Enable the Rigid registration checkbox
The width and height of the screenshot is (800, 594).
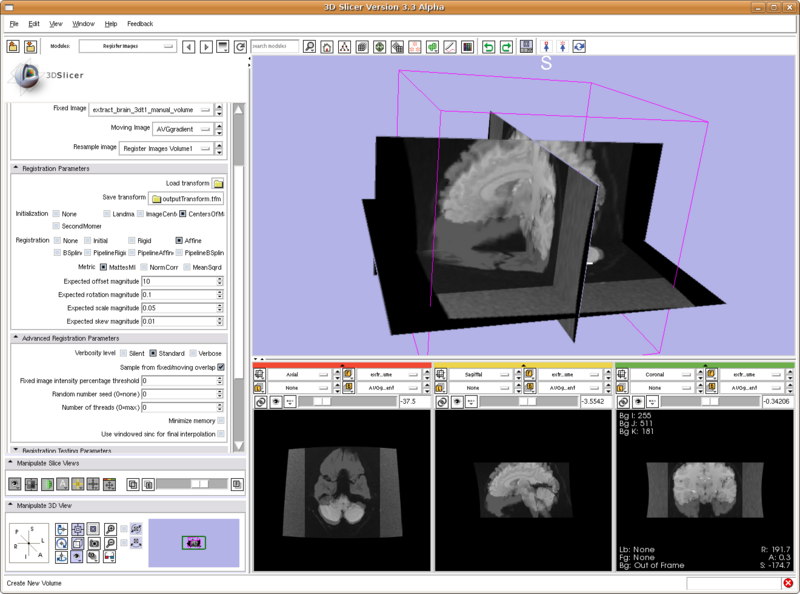(130, 240)
